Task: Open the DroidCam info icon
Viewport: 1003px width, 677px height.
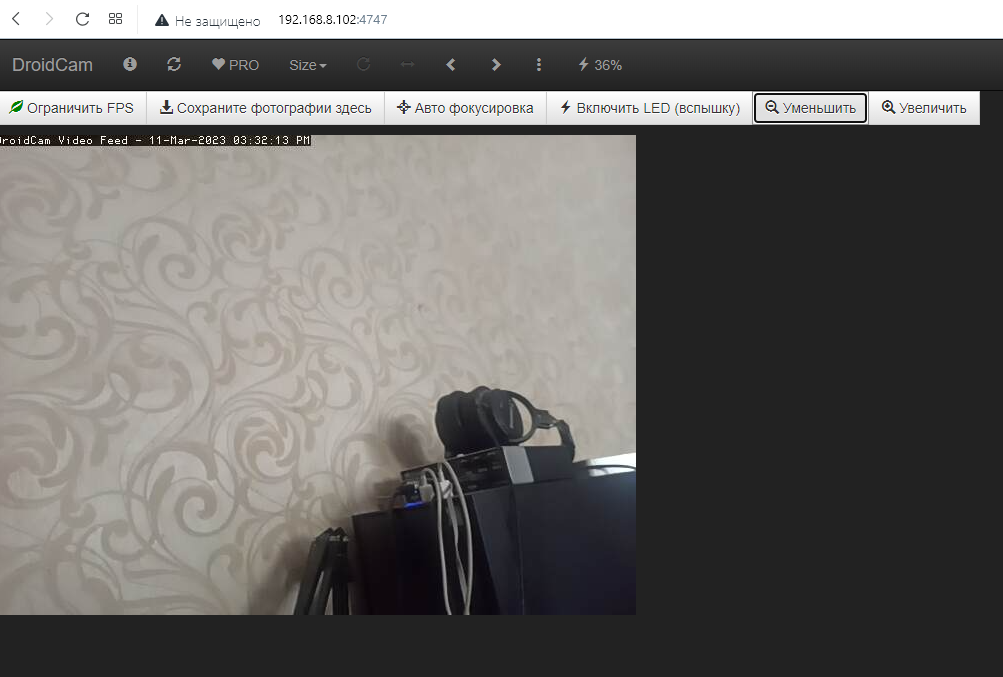Action: 130,64
